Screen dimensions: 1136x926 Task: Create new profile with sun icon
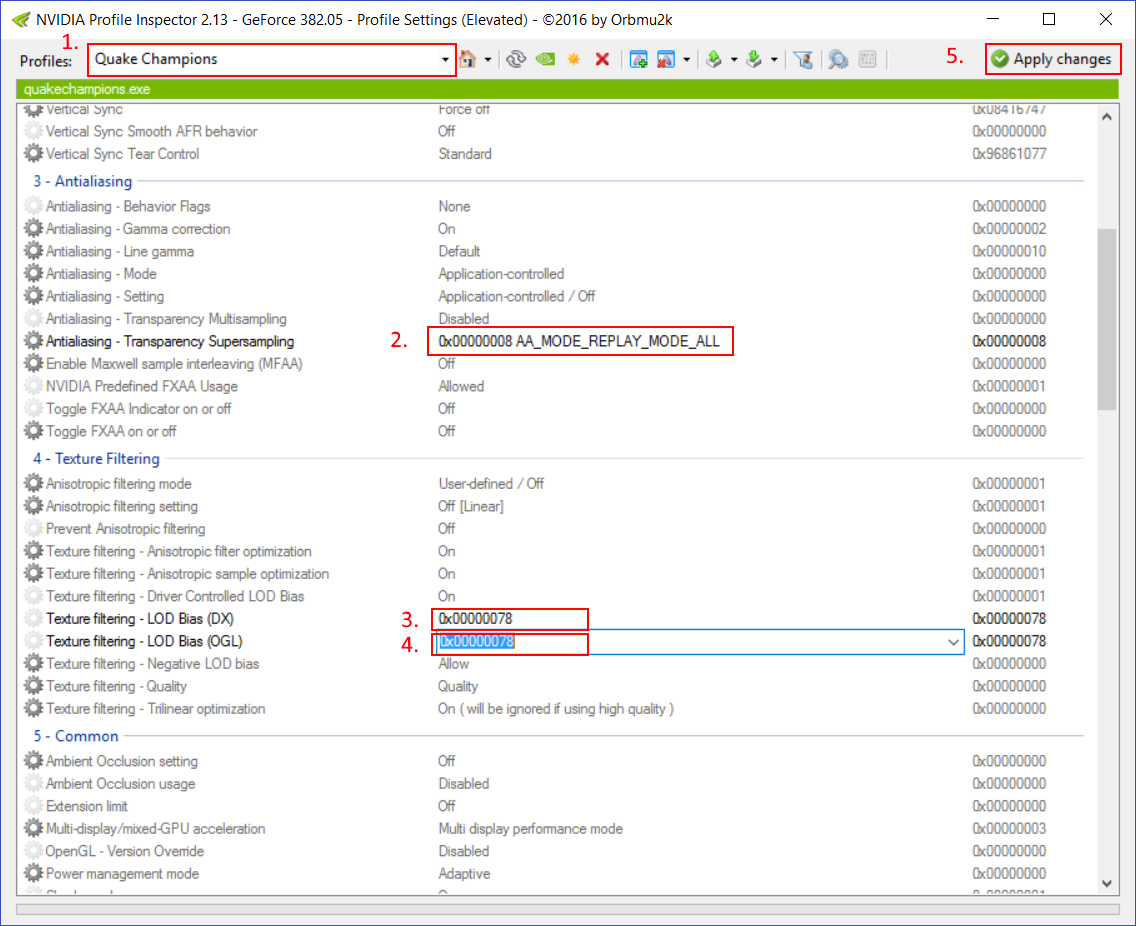click(x=574, y=60)
